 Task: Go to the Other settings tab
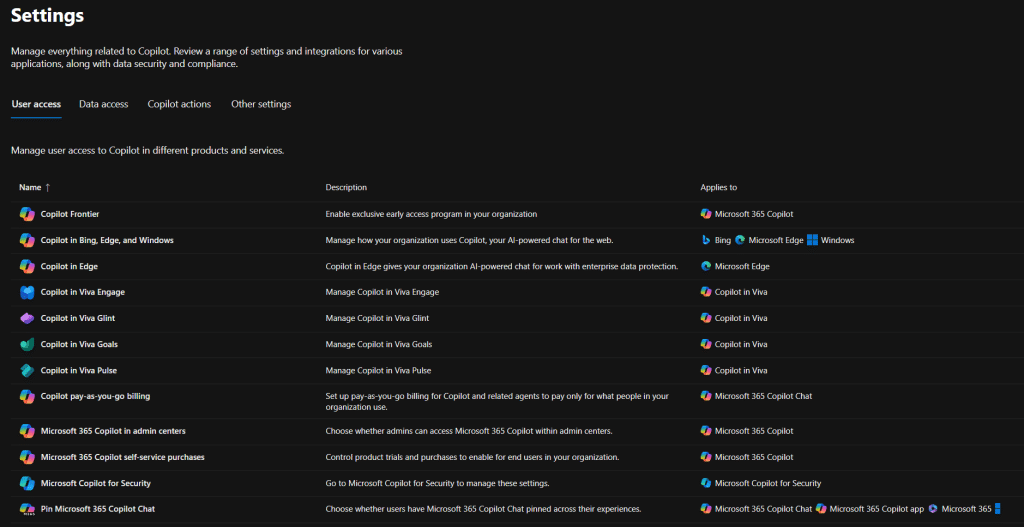tap(261, 104)
